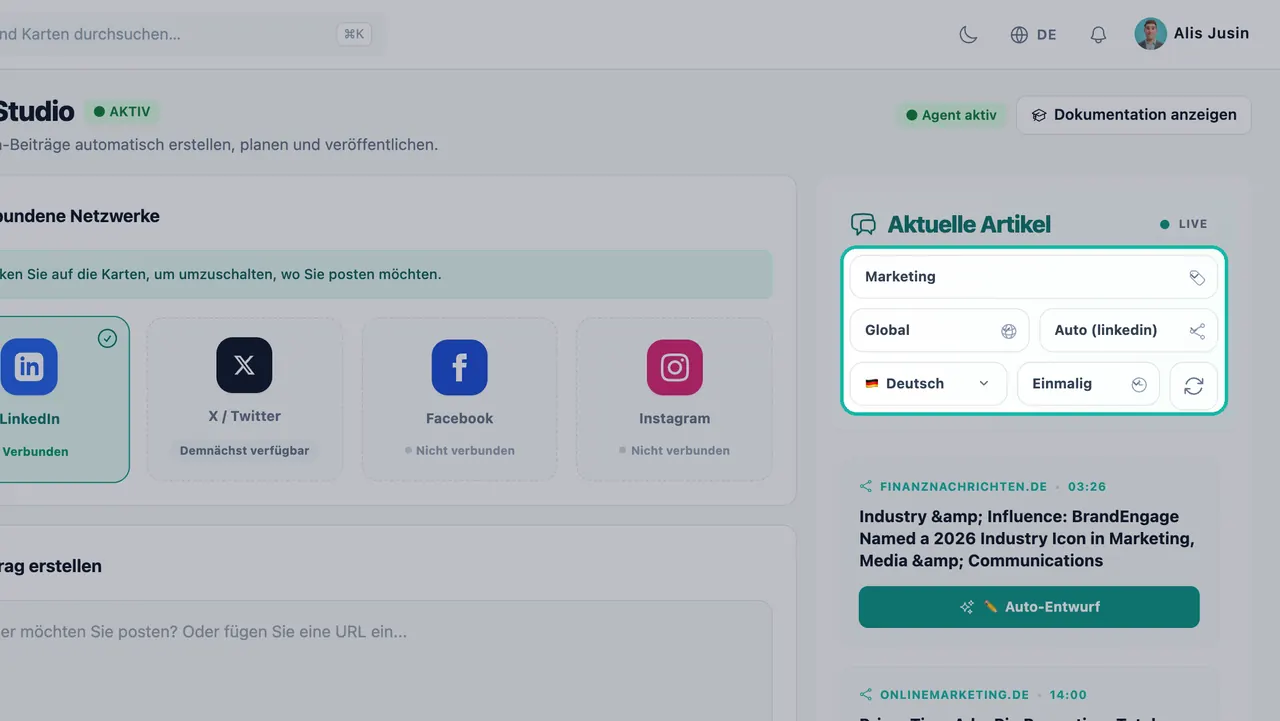The height and width of the screenshot is (721, 1280).
Task: Open the Auto (linkedin) selector
Action: point(1128,330)
